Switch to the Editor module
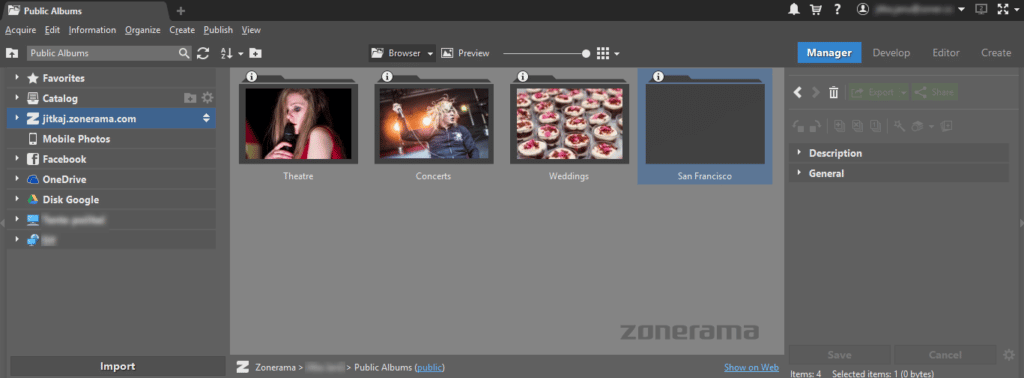 point(946,53)
